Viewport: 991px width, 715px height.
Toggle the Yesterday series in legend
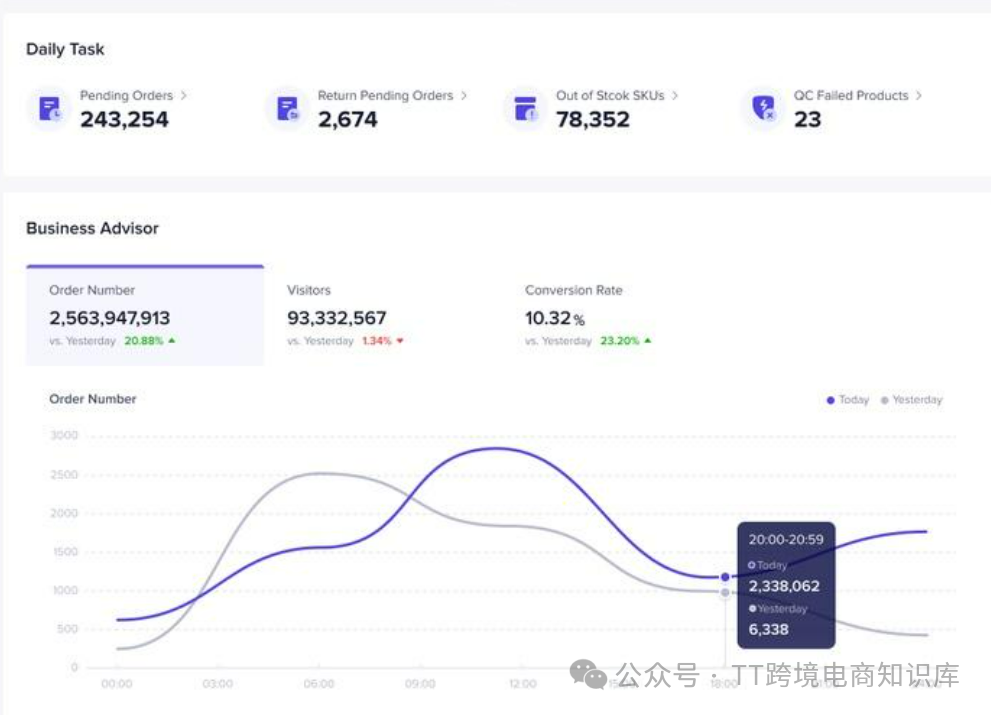[x=911, y=400]
